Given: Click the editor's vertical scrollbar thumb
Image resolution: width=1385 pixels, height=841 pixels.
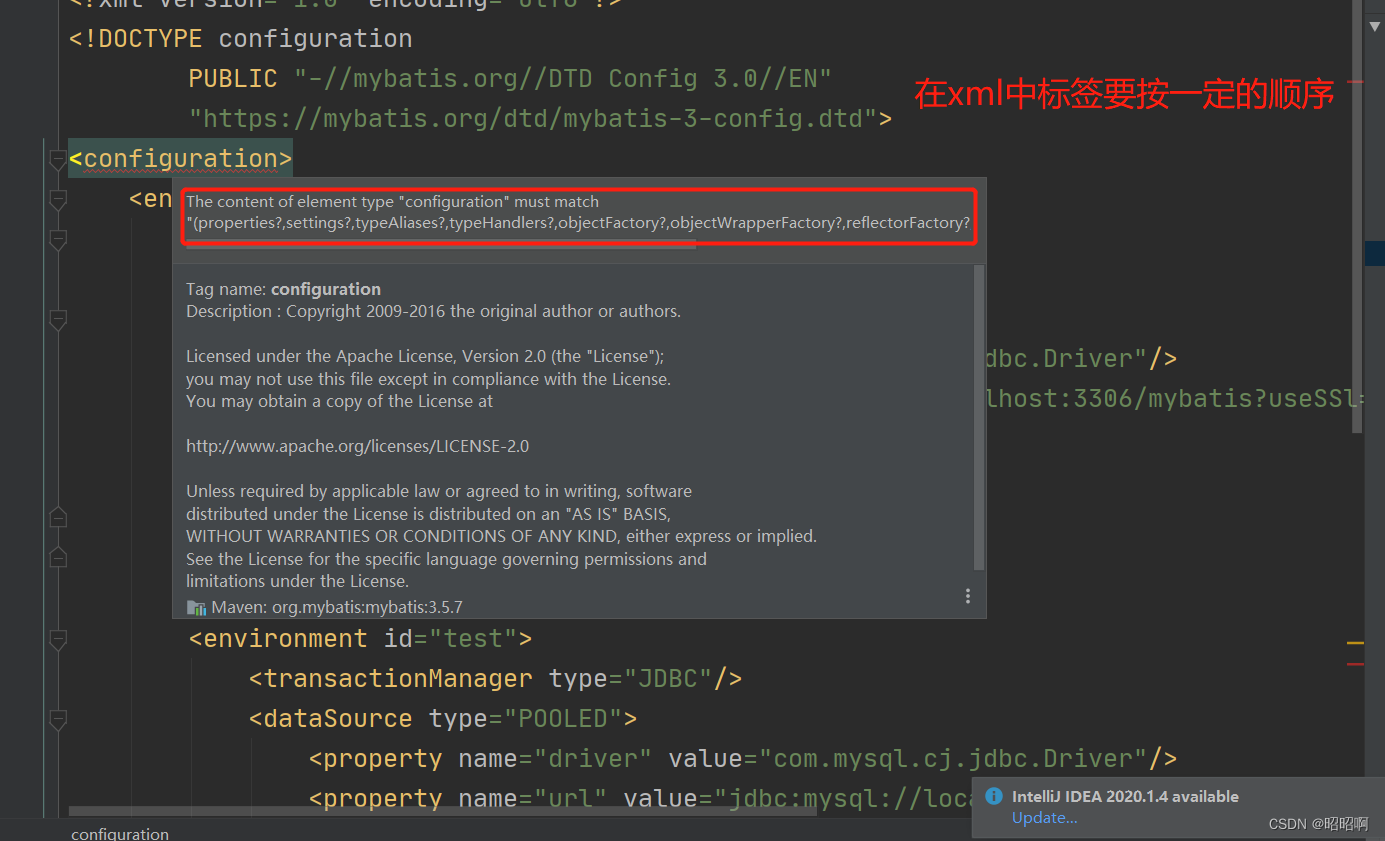Looking at the screenshot, I should click(1357, 215).
